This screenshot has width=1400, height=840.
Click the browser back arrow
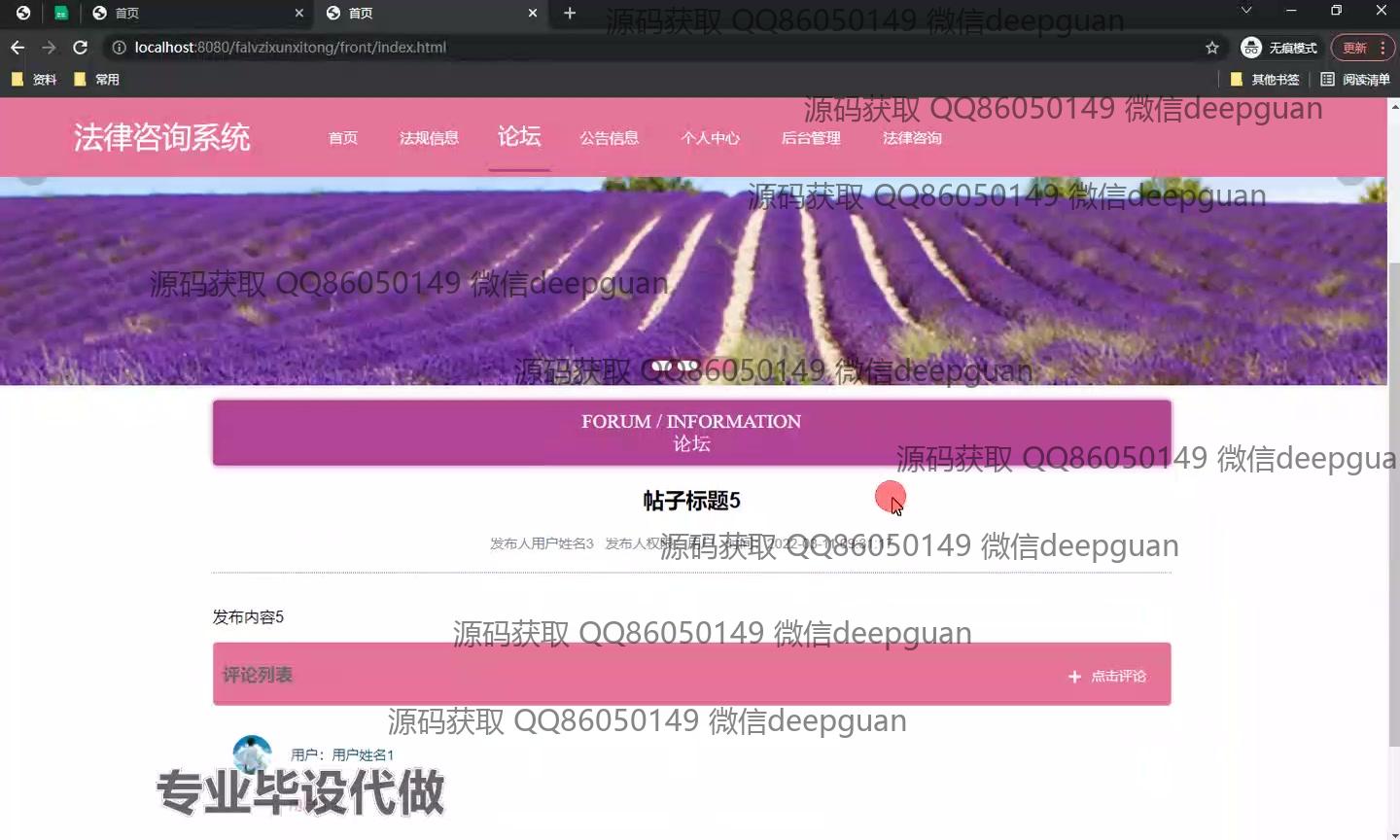(17, 48)
